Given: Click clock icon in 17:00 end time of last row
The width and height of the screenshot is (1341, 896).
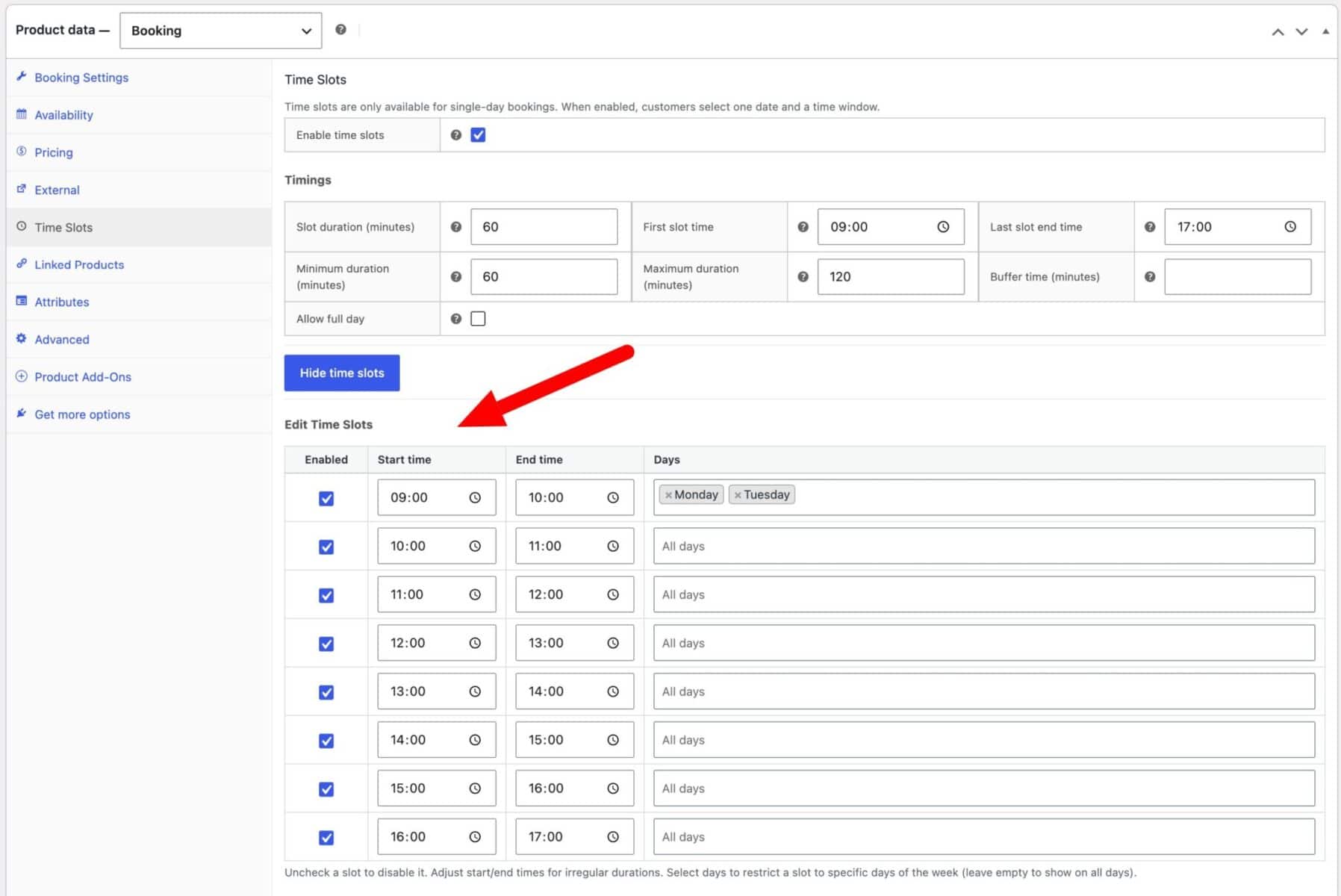Looking at the screenshot, I should point(613,838).
